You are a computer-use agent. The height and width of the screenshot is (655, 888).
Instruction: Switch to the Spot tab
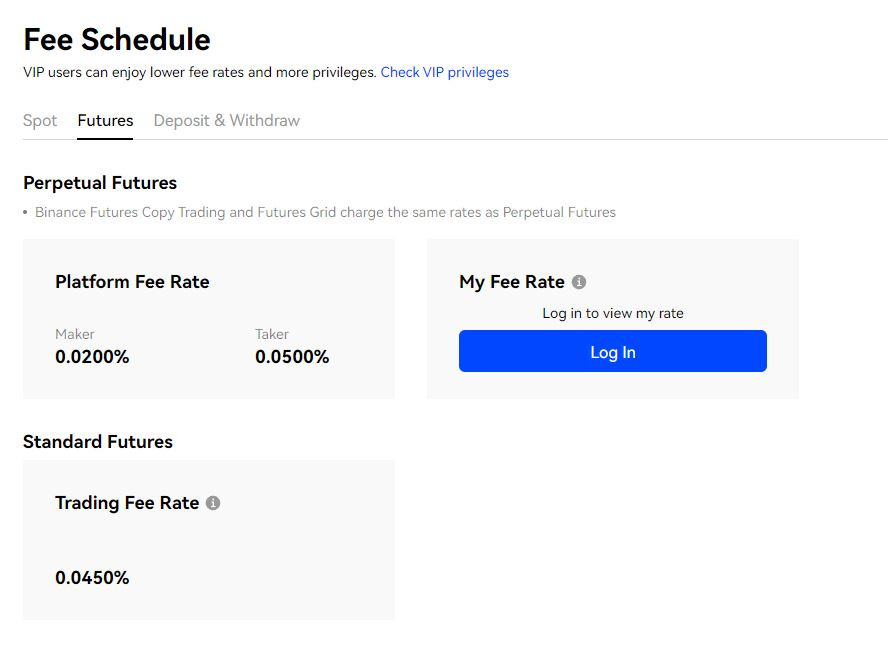pyautogui.click(x=40, y=121)
